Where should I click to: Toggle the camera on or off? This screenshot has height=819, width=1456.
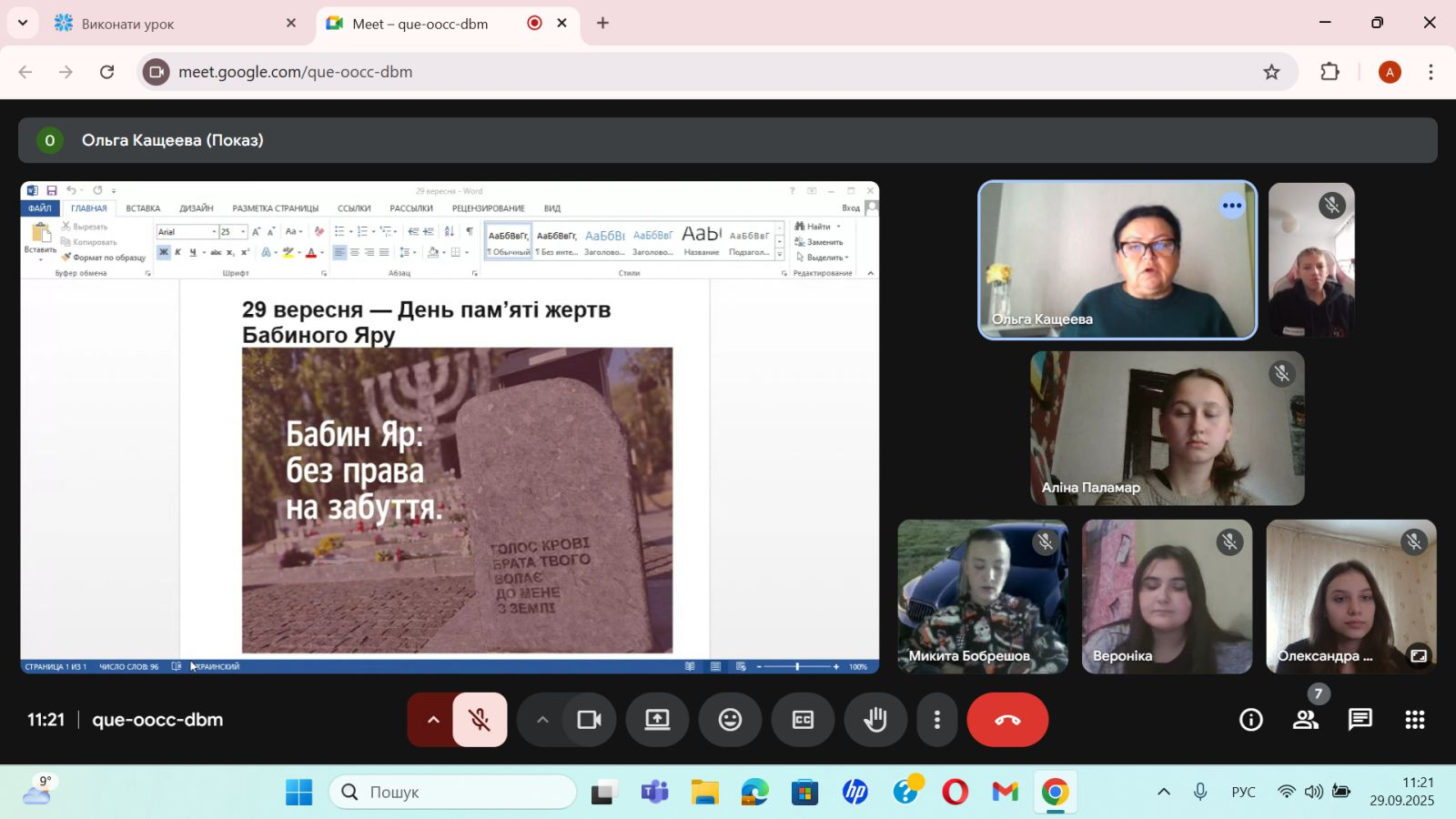click(590, 720)
